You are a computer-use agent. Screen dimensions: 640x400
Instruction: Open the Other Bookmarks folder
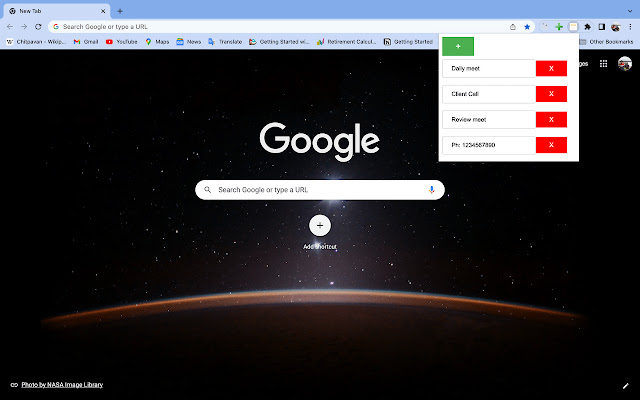pos(606,42)
